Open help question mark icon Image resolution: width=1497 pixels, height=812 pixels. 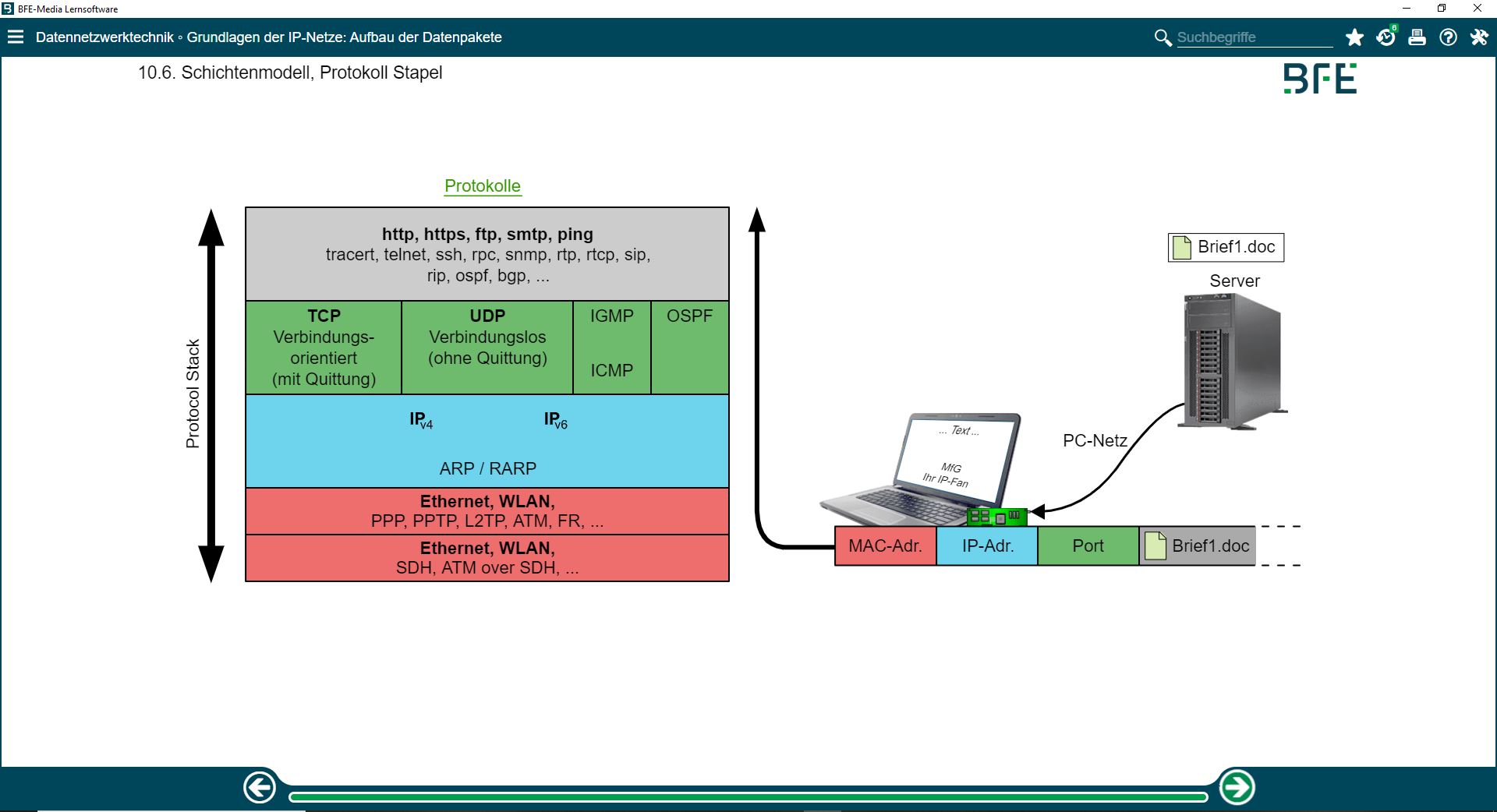1448,37
